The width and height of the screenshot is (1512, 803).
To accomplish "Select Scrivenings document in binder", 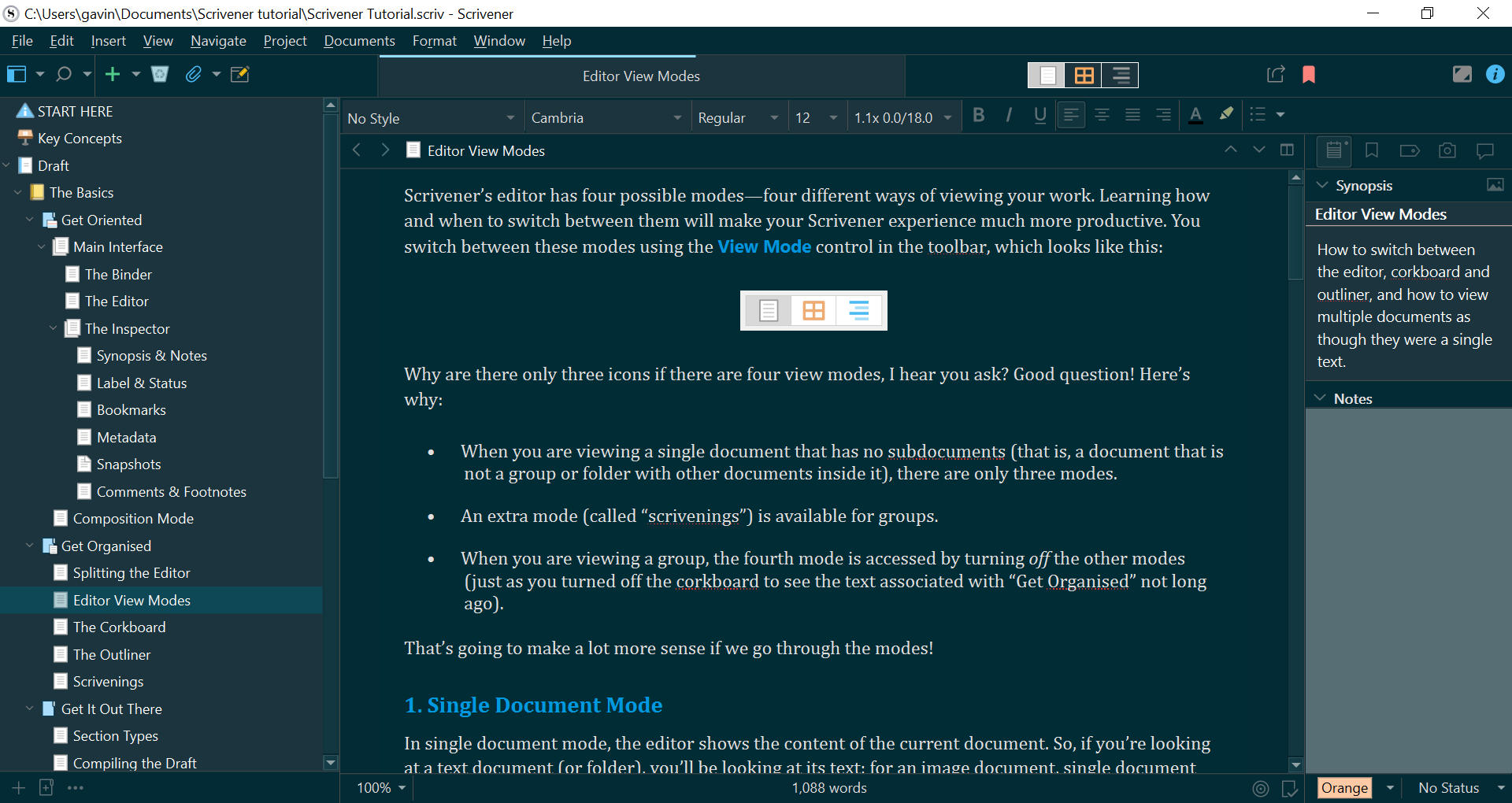I will click(x=161, y=681).
